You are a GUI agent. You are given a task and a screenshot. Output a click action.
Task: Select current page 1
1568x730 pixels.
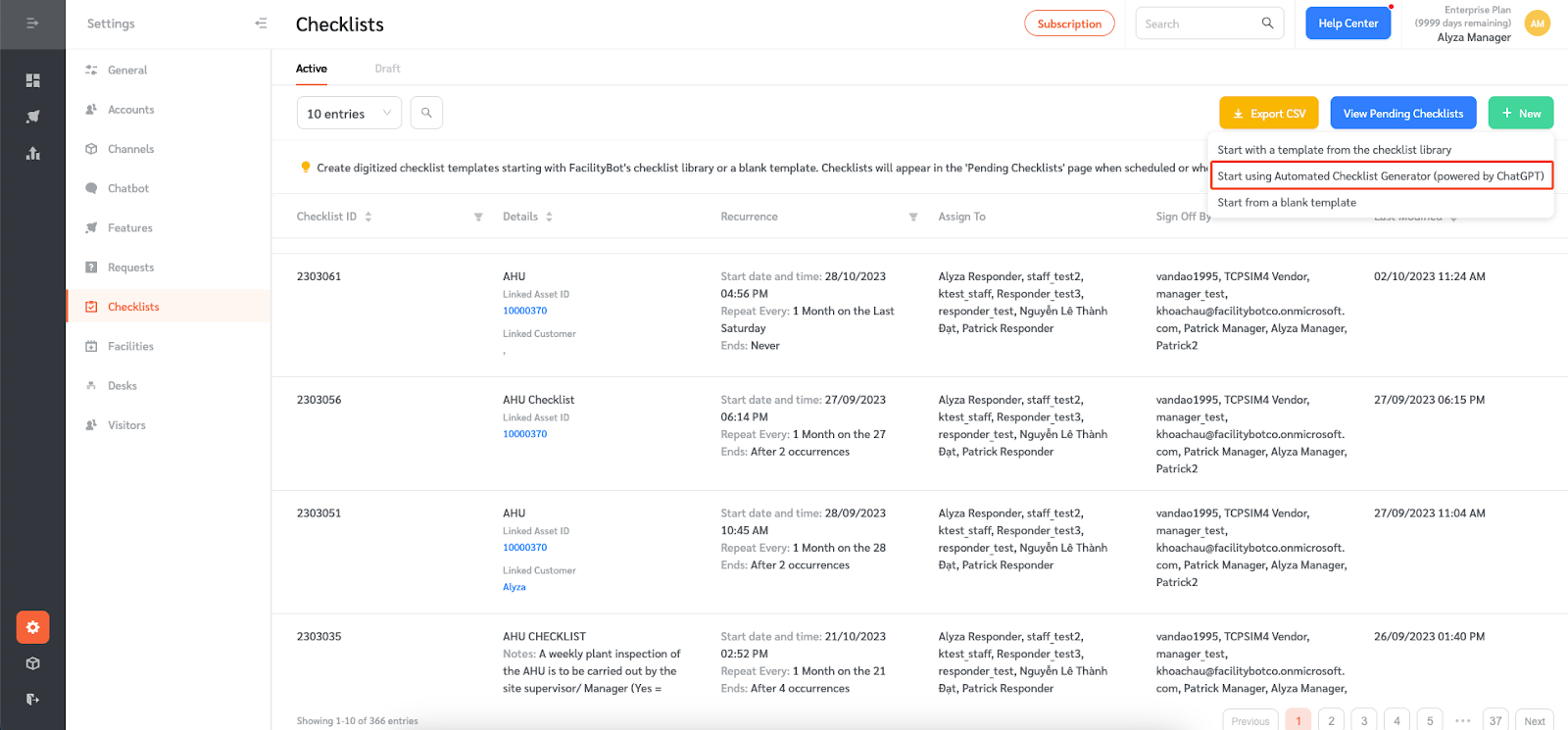[1298, 720]
